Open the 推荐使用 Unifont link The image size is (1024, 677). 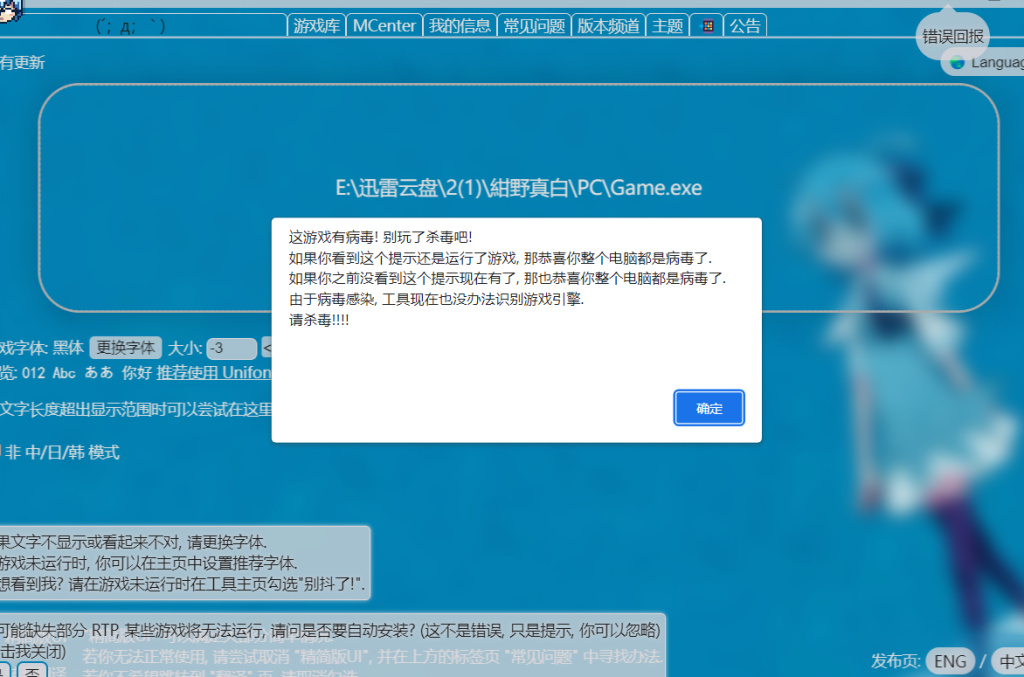[x=214, y=373]
